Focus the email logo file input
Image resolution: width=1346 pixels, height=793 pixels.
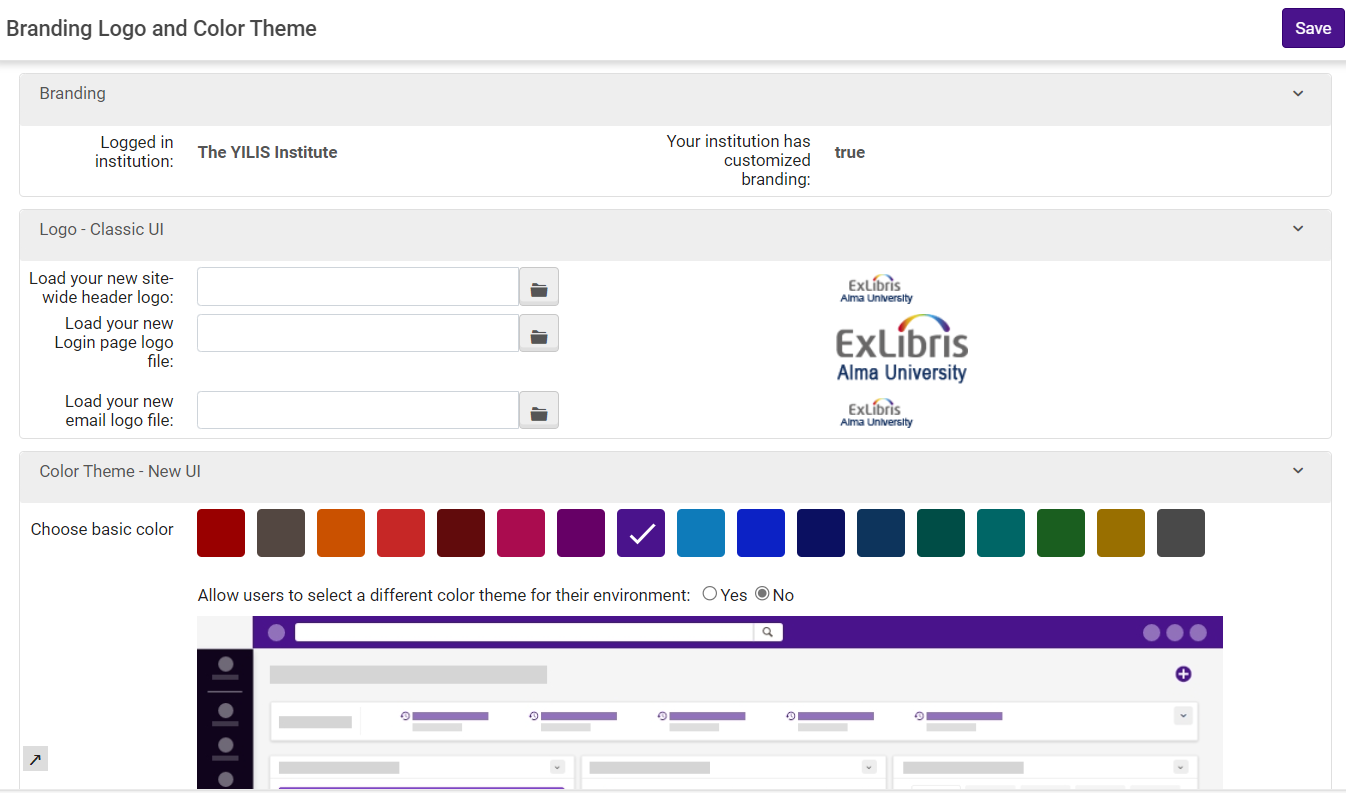358,410
